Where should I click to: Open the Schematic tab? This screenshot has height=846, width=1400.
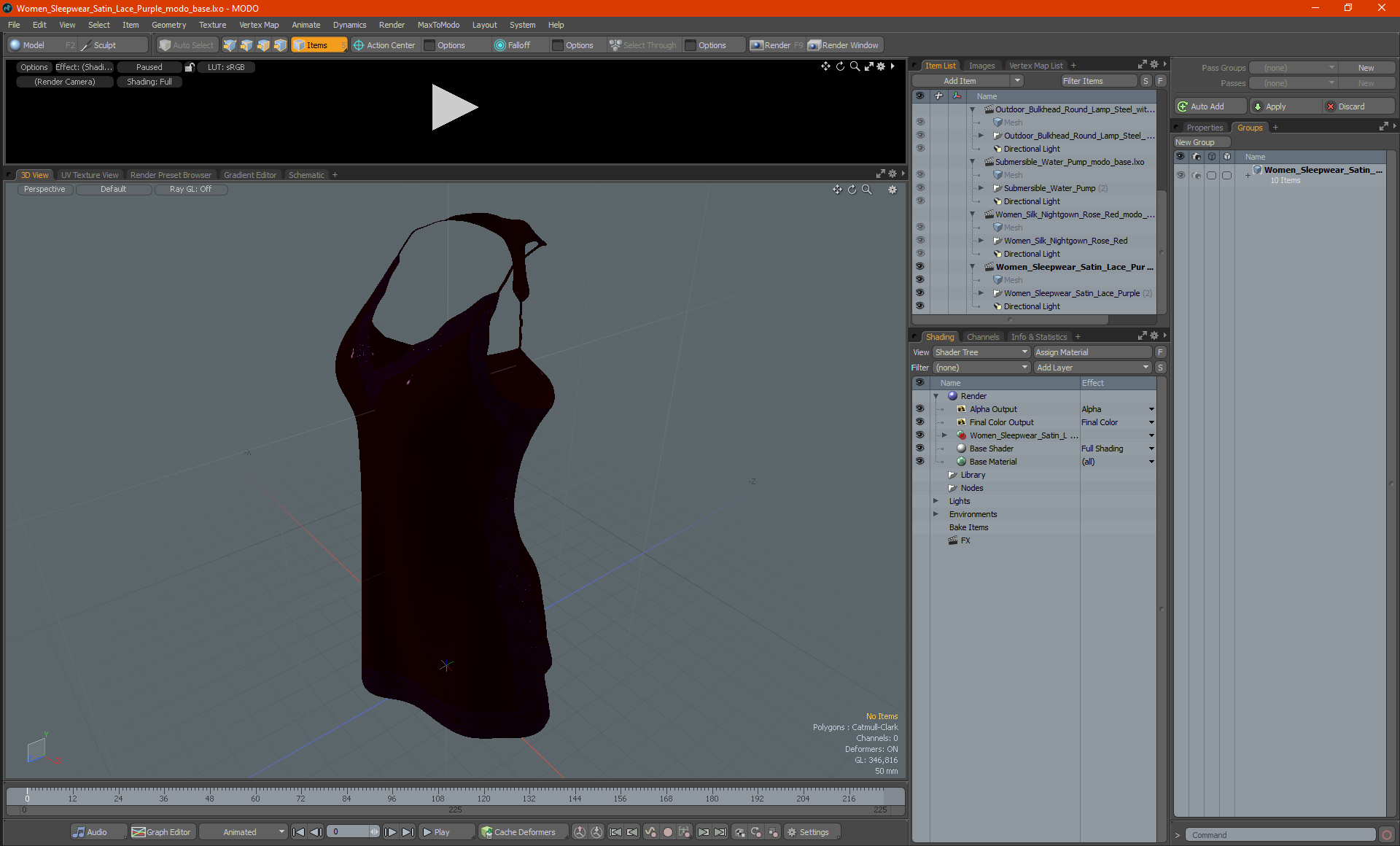point(306,175)
